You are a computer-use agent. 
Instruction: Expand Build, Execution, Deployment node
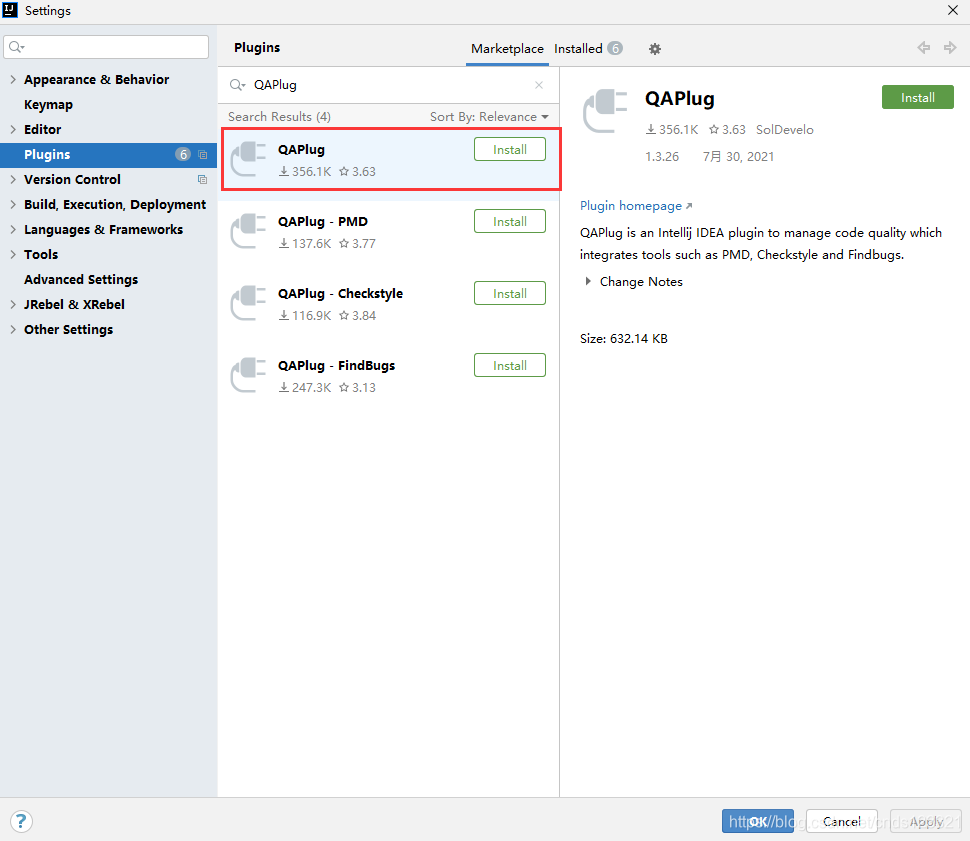tap(13, 204)
